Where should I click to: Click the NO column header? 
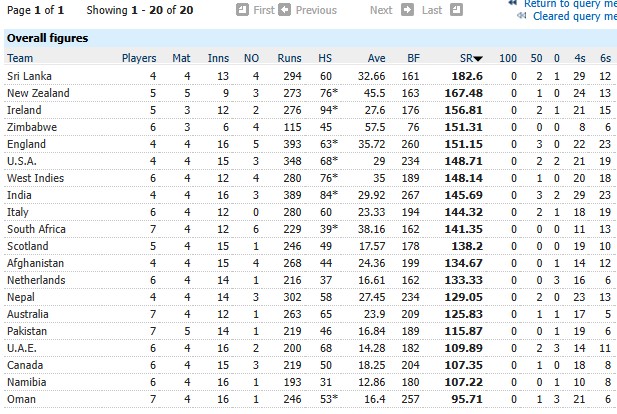pos(252,58)
